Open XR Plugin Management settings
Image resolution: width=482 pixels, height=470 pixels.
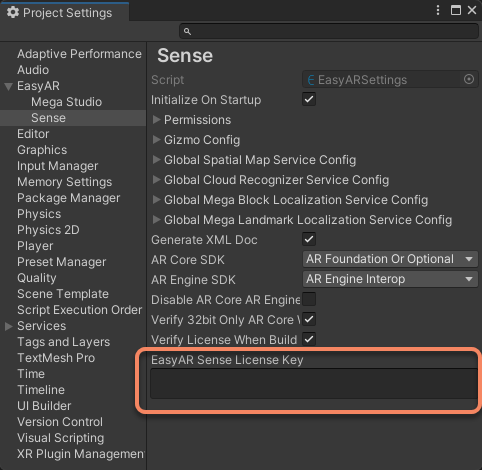pos(81,454)
